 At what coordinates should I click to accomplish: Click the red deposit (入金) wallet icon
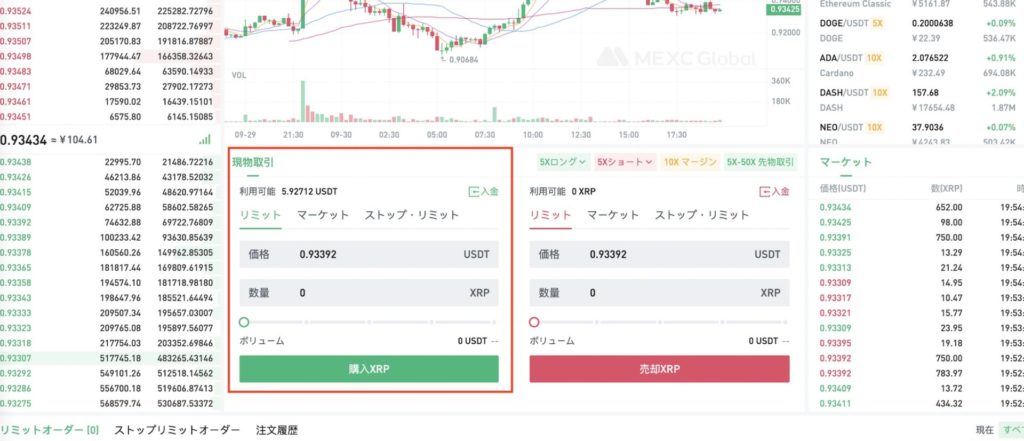point(765,191)
